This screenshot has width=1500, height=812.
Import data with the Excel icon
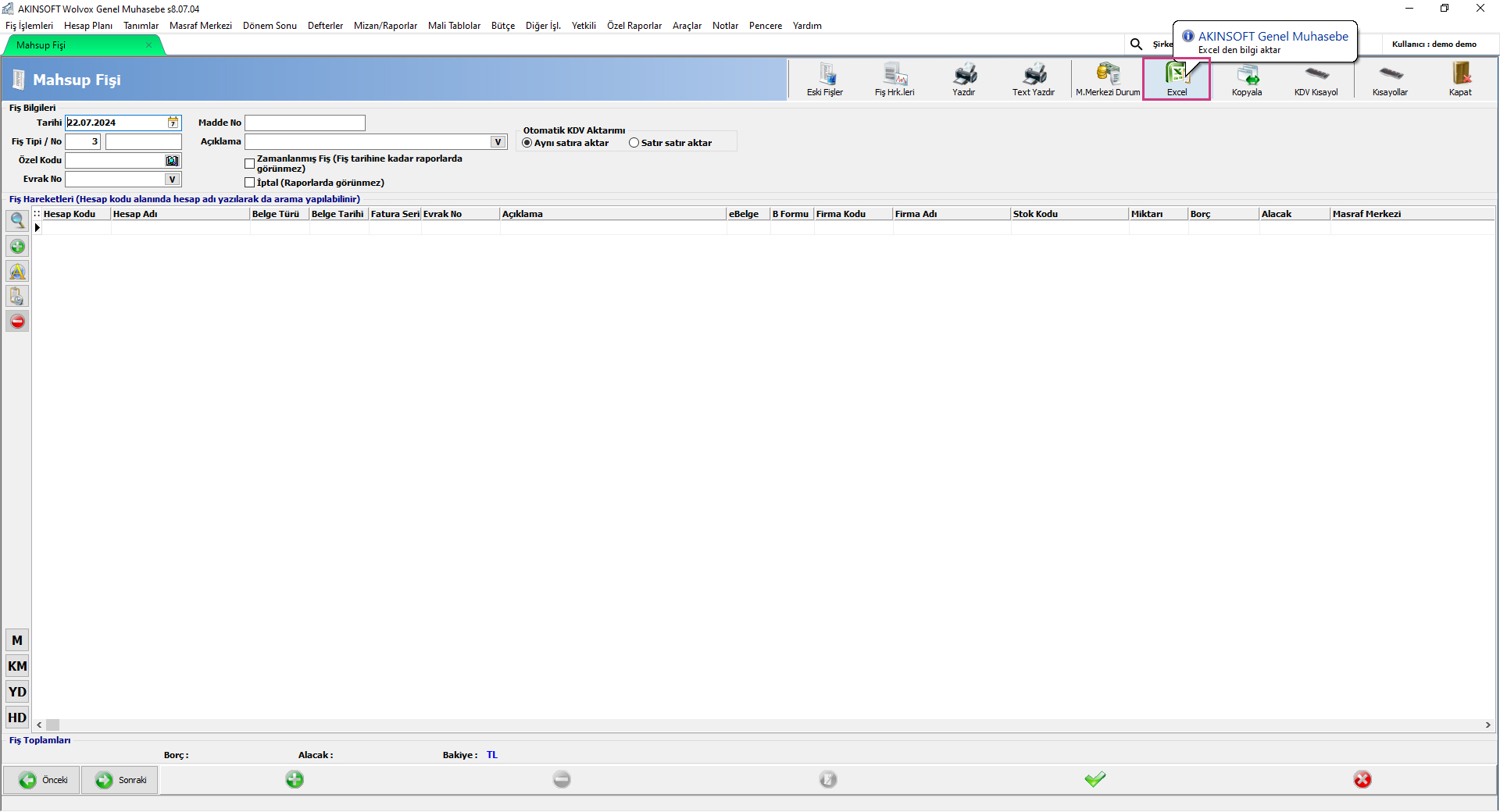point(1177,80)
